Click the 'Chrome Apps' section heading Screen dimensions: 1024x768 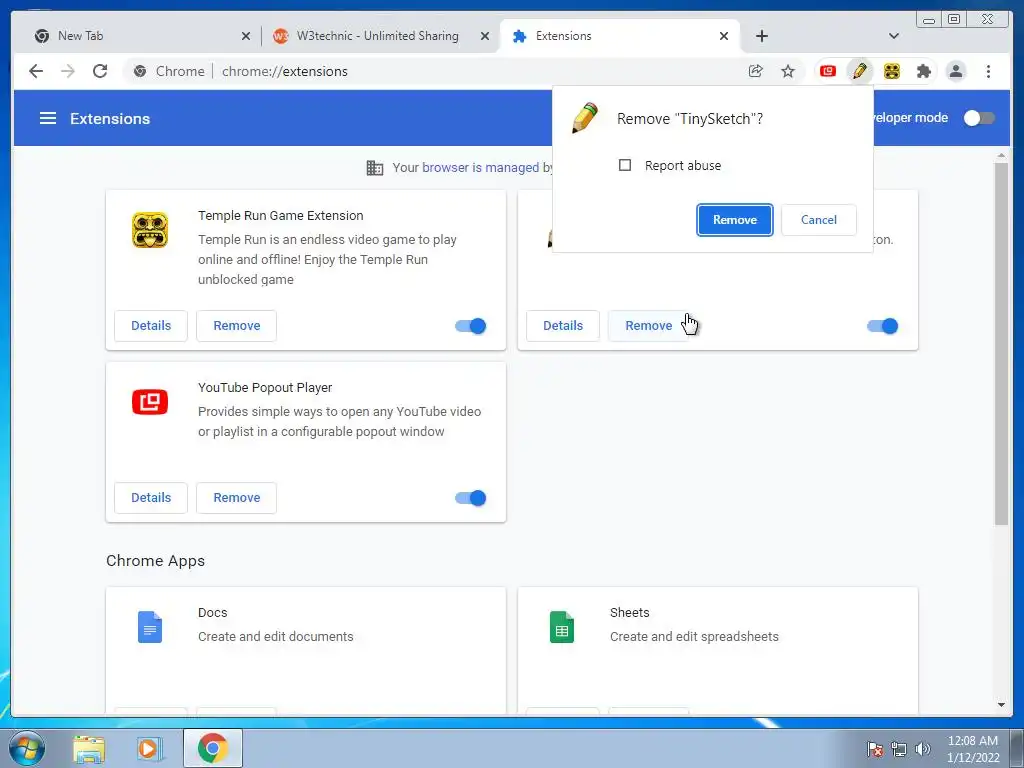155,560
